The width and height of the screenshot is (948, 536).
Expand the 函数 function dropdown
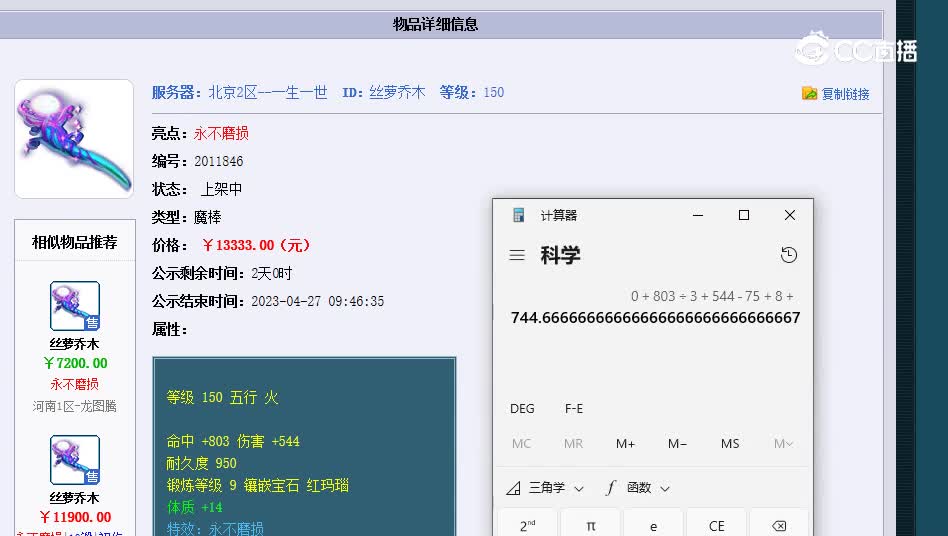tap(638, 488)
